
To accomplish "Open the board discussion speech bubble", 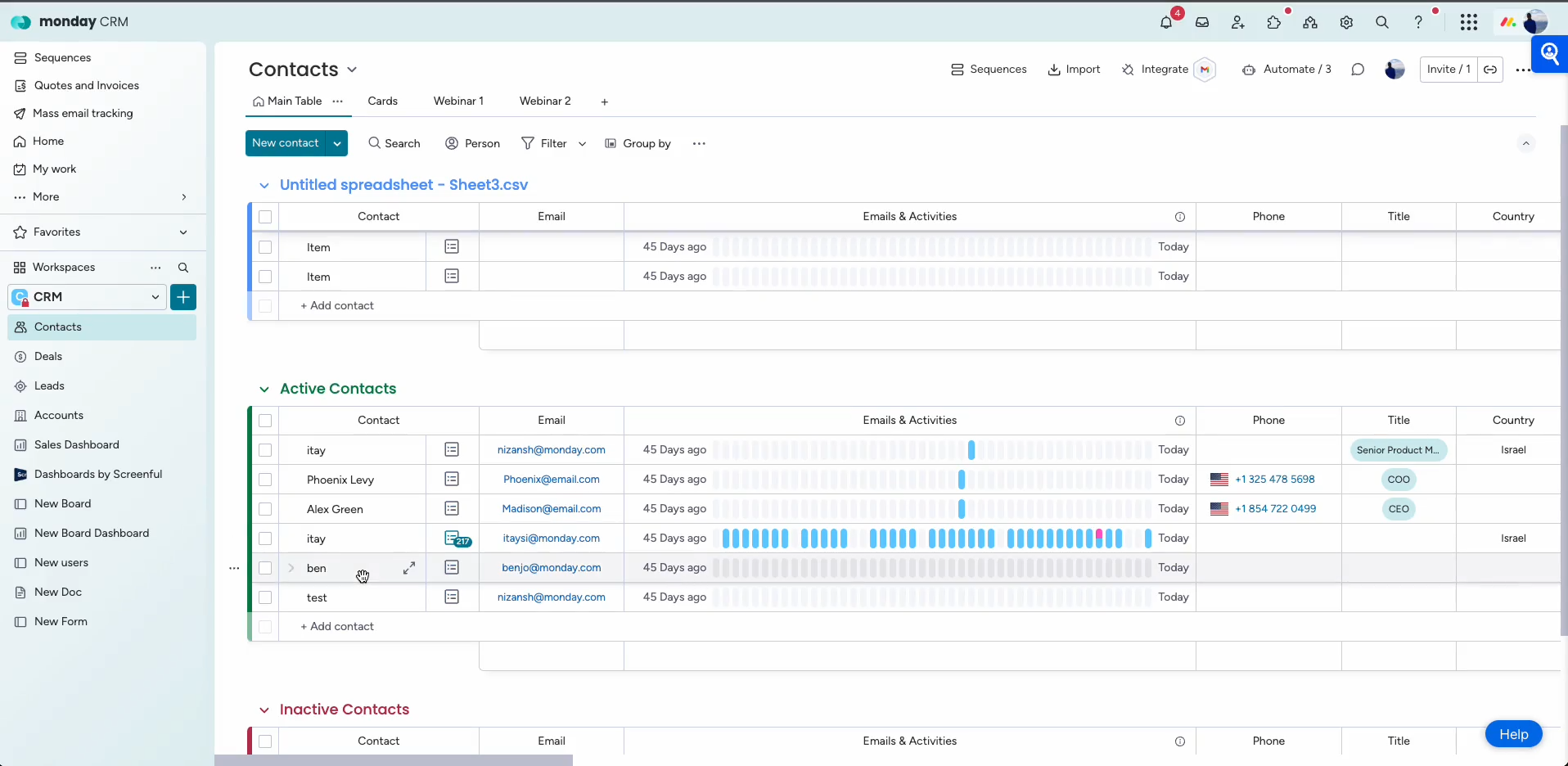I will pyautogui.click(x=1358, y=70).
